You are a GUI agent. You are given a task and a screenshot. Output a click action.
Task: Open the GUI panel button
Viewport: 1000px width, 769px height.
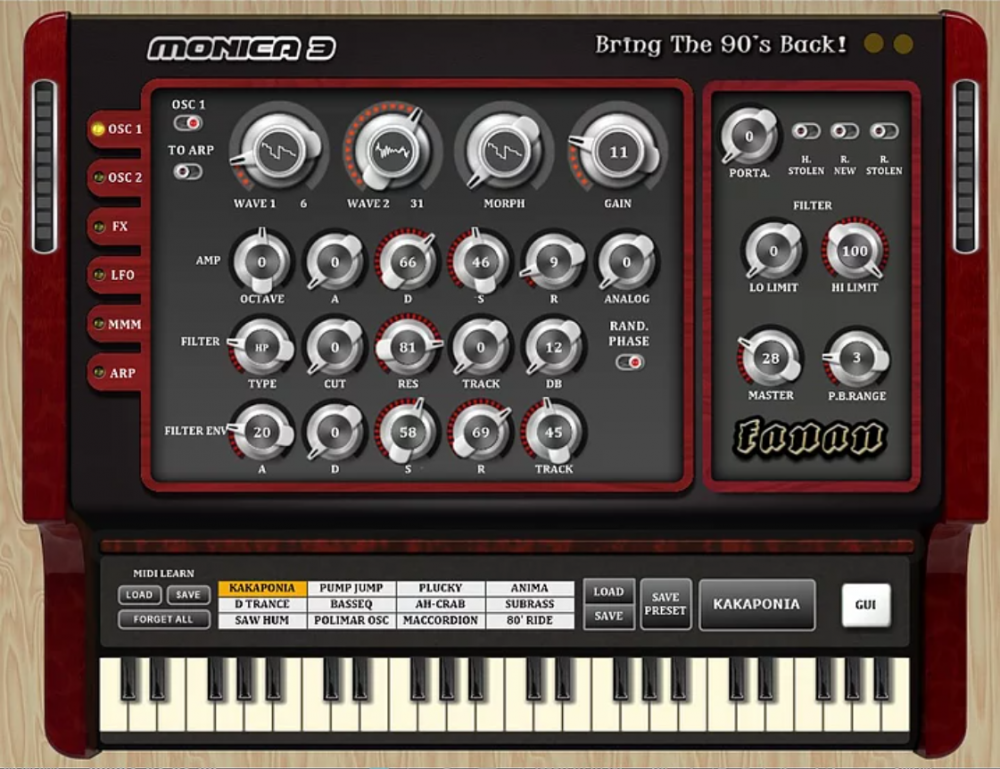[x=866, y=604]
